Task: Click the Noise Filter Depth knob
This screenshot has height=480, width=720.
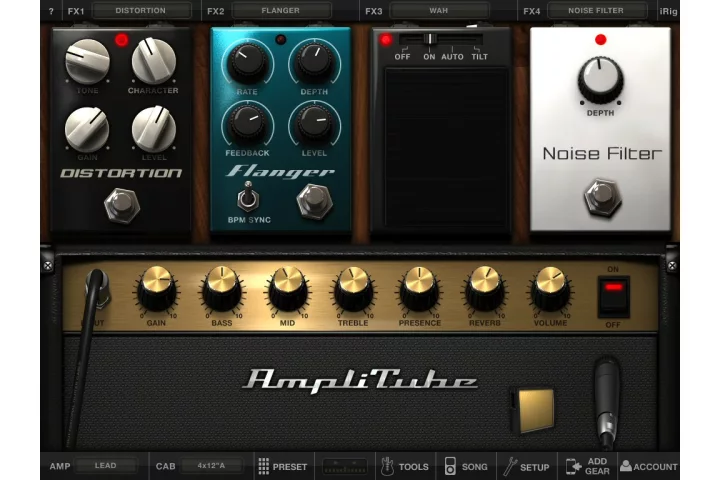Action: (600, 81)
